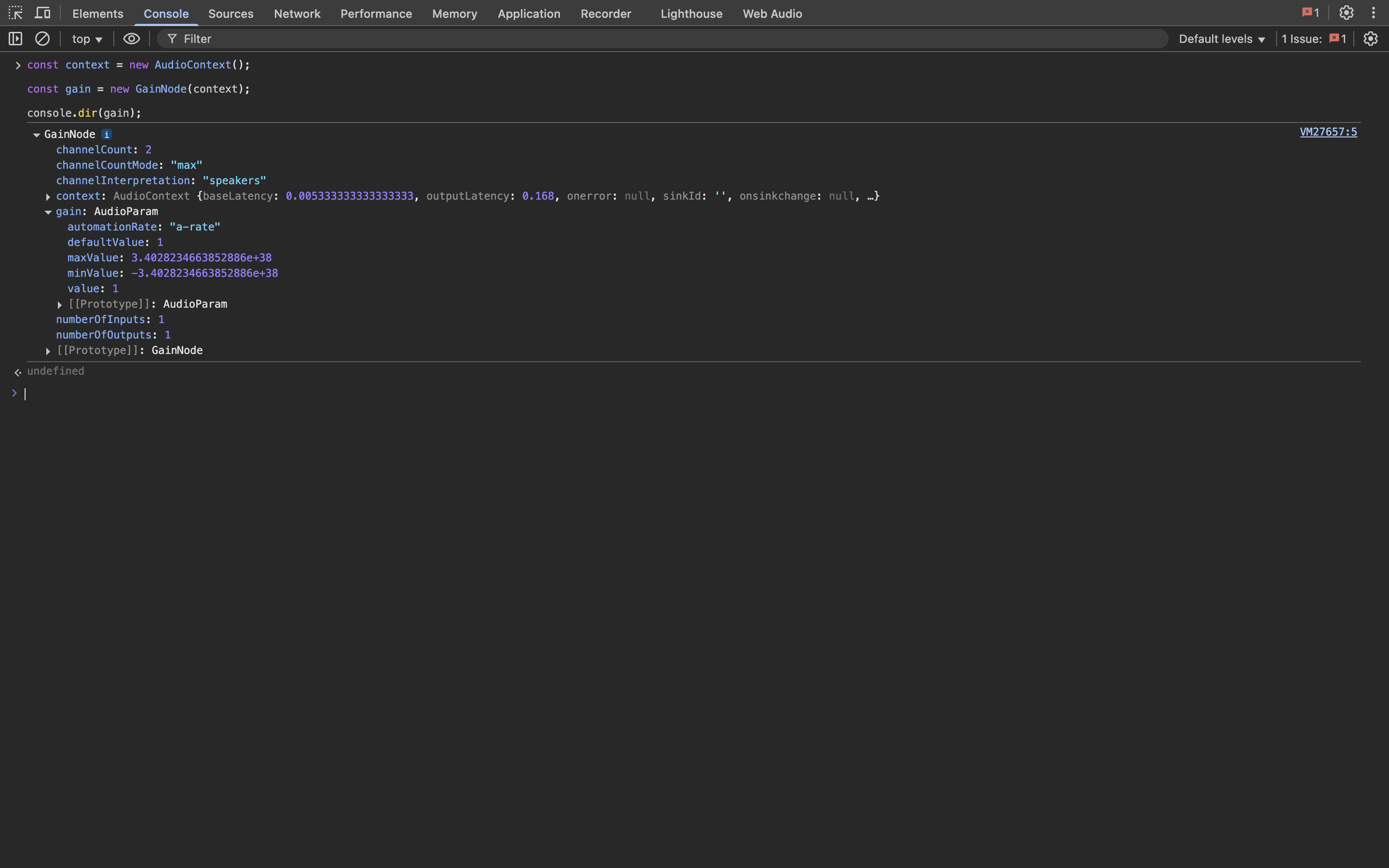The width and height of the screenshot is (1389, 868).
Task: Click the undefined return value line
Action: pyautogui.click(x=55, y=371)
